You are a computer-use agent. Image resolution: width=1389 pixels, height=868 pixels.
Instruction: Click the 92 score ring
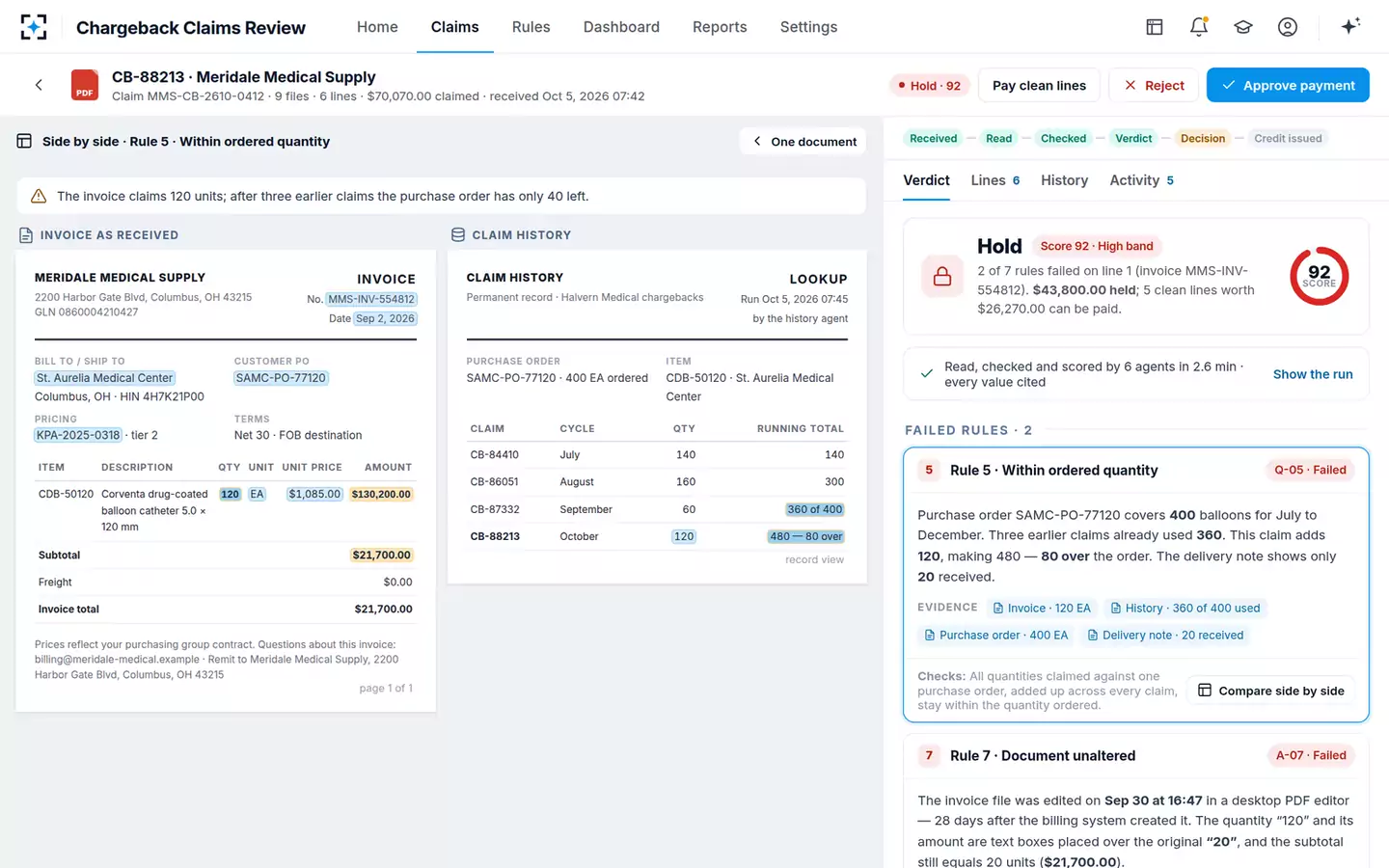tap(1319, 277)
